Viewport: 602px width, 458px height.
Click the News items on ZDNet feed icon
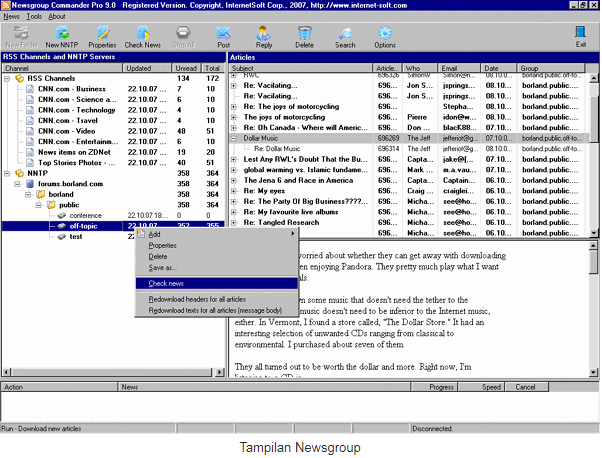point(30,152)
